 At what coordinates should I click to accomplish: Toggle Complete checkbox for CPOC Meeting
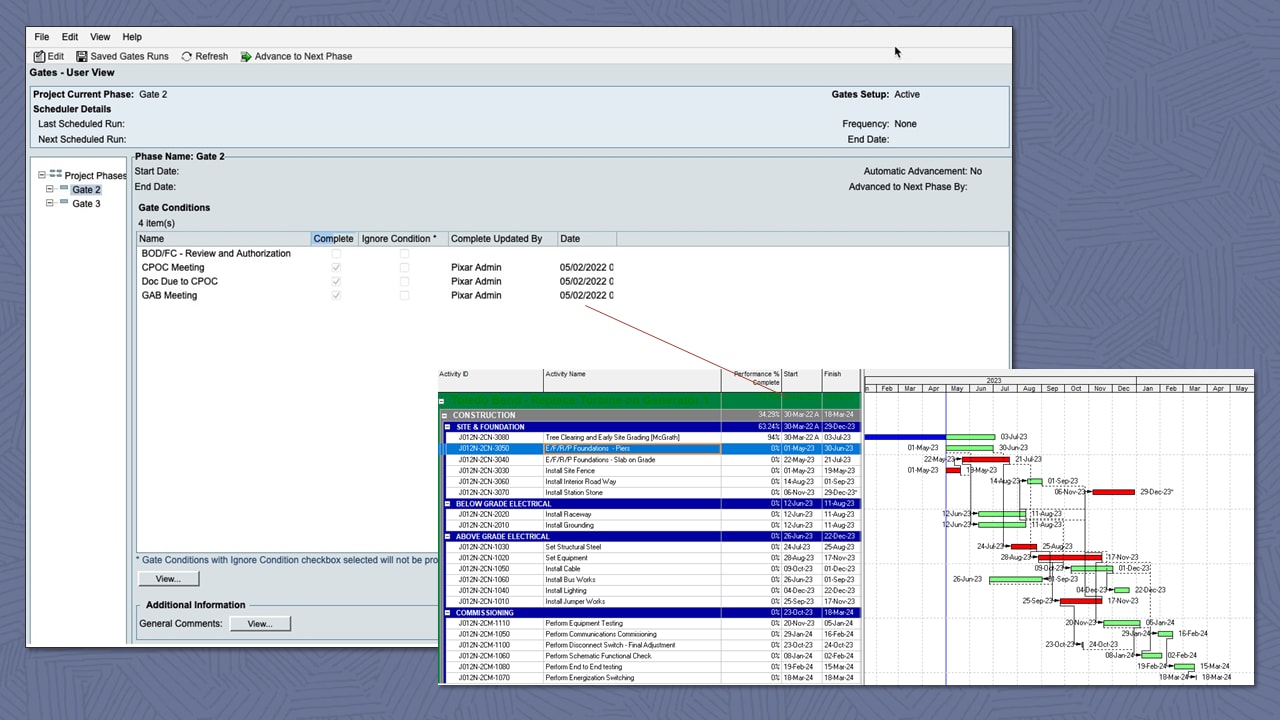click(336, 268)
